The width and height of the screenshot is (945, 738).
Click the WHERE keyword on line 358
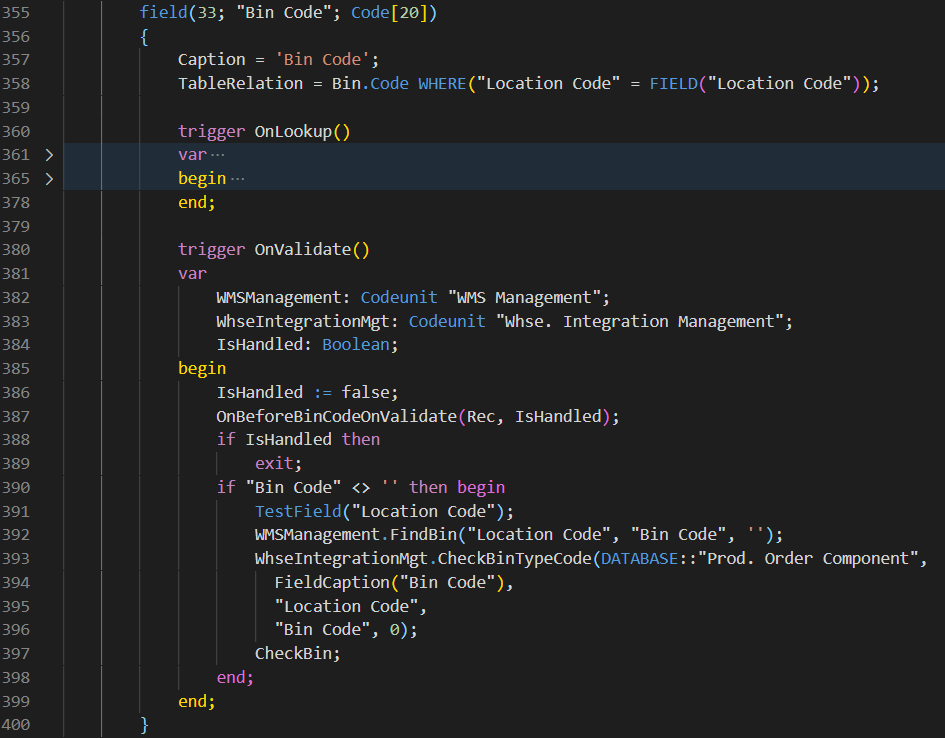click(x=442, y=83)
